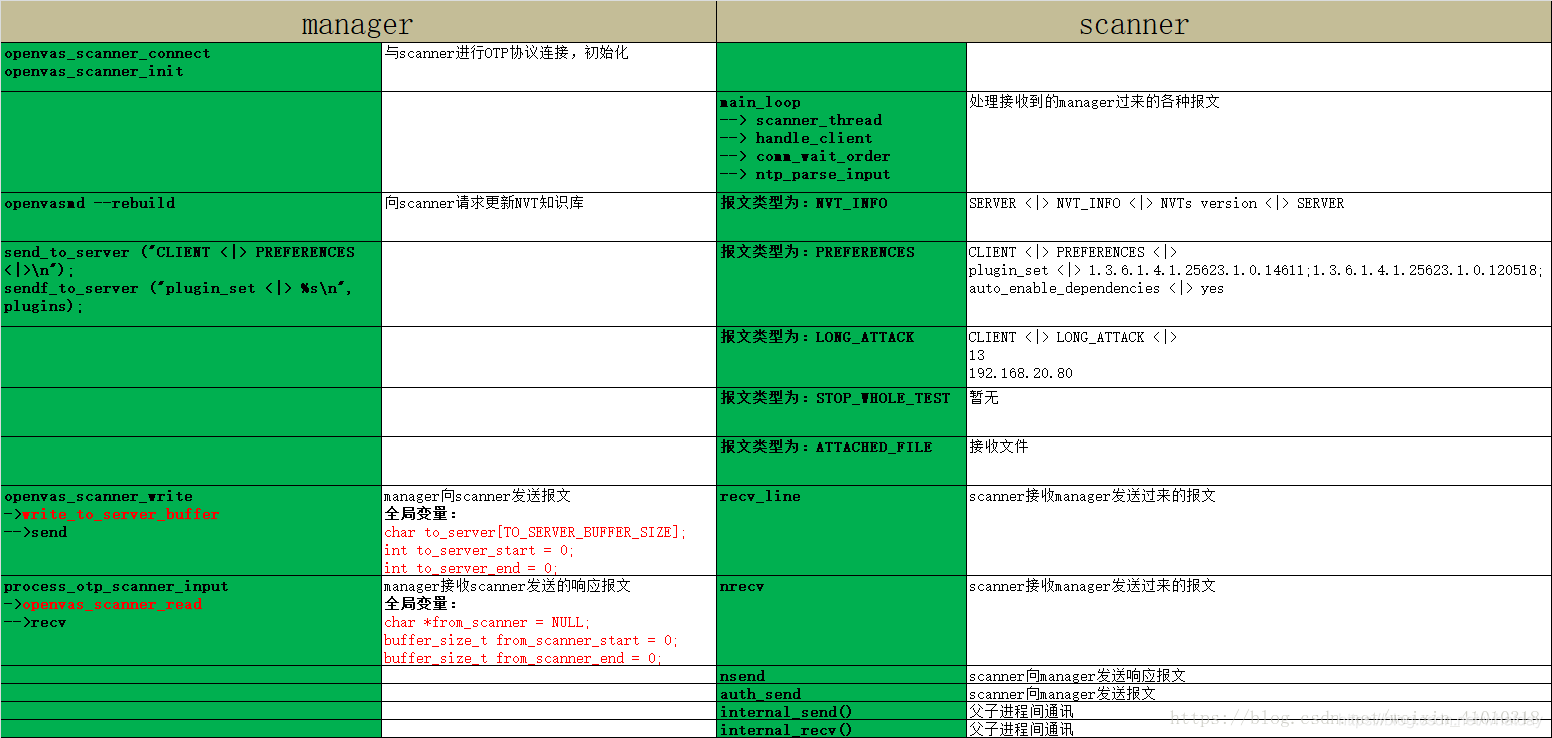Click "父子进程间通讯" in the internal_recv() row
Viewport: 1552px width, 738px height.
click(x=1021, y=730)
